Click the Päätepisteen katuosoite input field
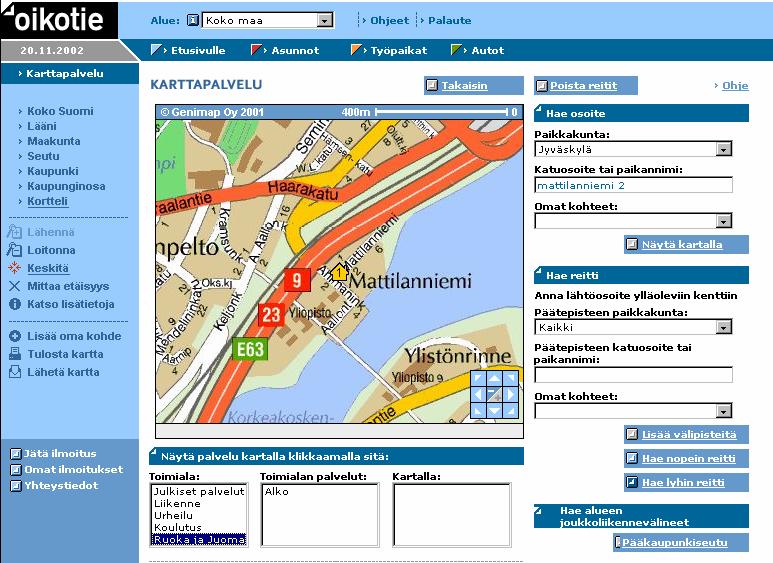The width and height of the screenshot is (773, 563). pyautogui.click(x=633, y=375)
